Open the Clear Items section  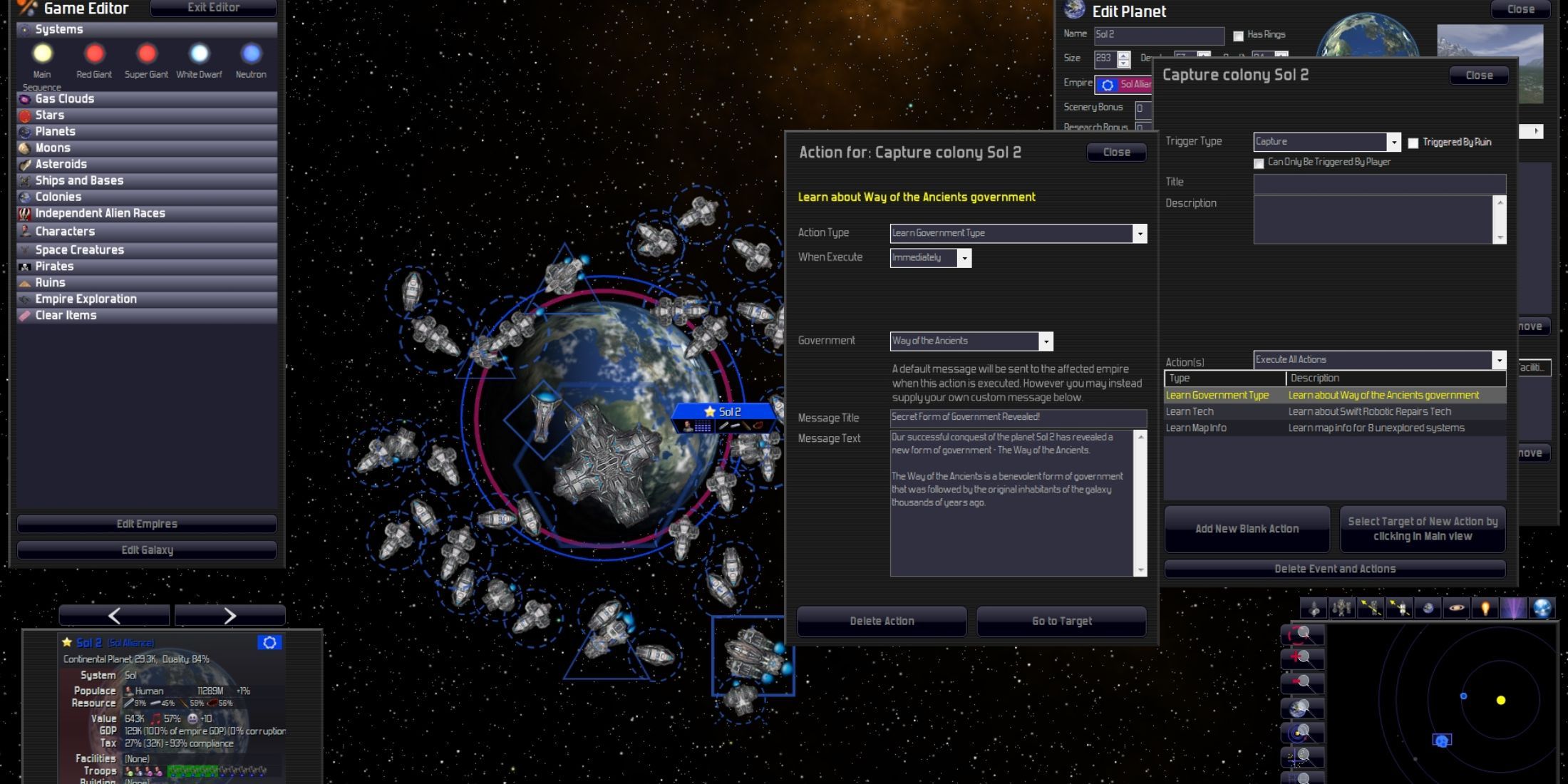[147, 316]
